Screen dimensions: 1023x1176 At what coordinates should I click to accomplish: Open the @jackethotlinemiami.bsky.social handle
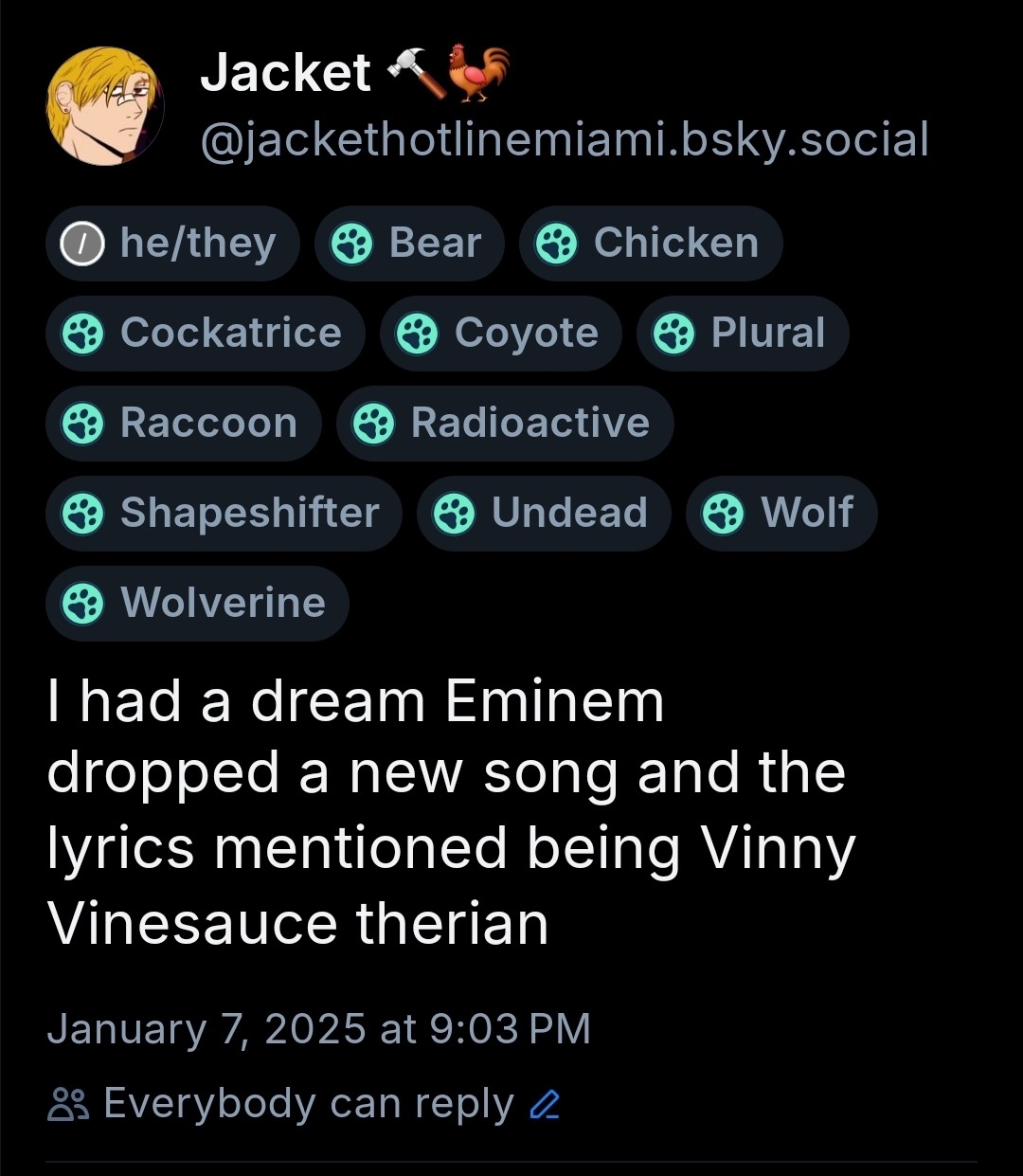[565, 140]
